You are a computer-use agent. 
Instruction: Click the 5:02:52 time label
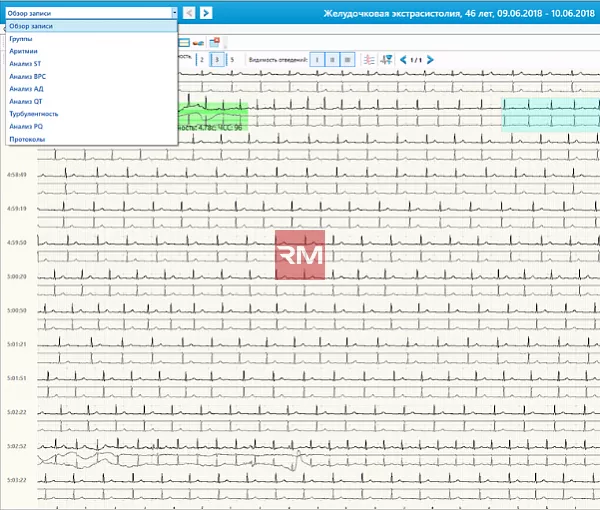pyautogui.click(x=16, y=446)
